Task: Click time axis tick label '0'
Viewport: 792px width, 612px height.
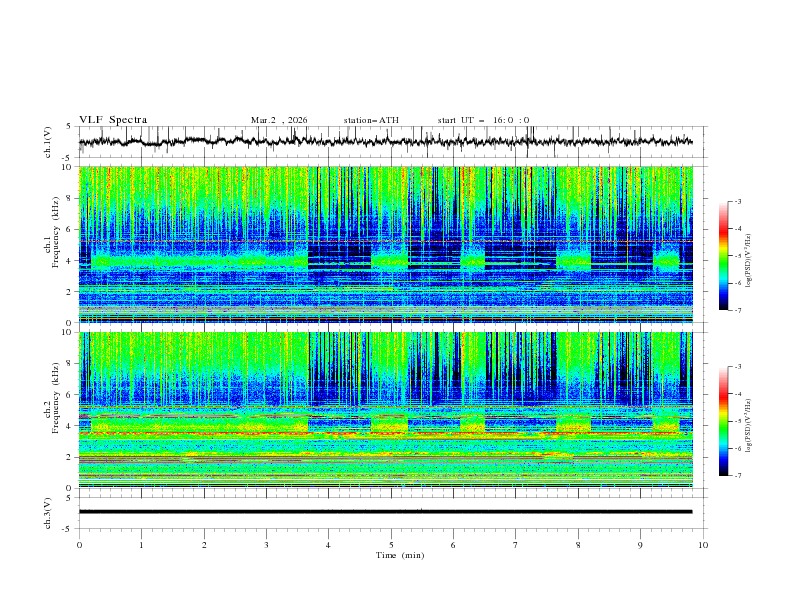Action: click(x=79, y=545)
